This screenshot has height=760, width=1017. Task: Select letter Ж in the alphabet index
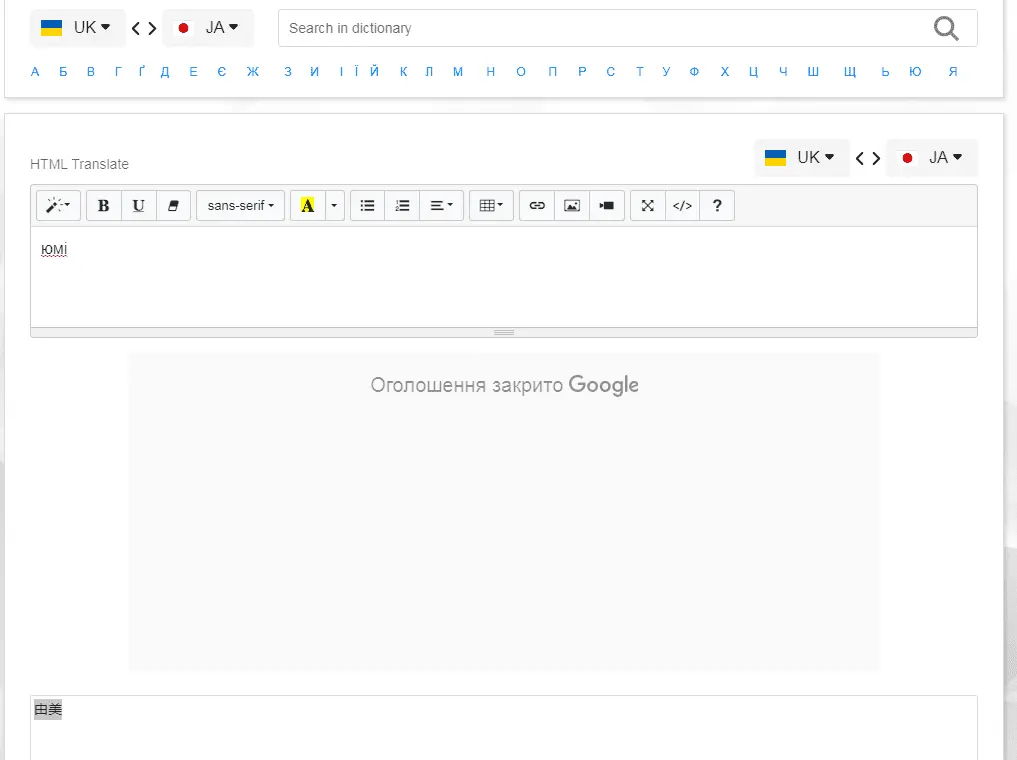click(253, 72)
